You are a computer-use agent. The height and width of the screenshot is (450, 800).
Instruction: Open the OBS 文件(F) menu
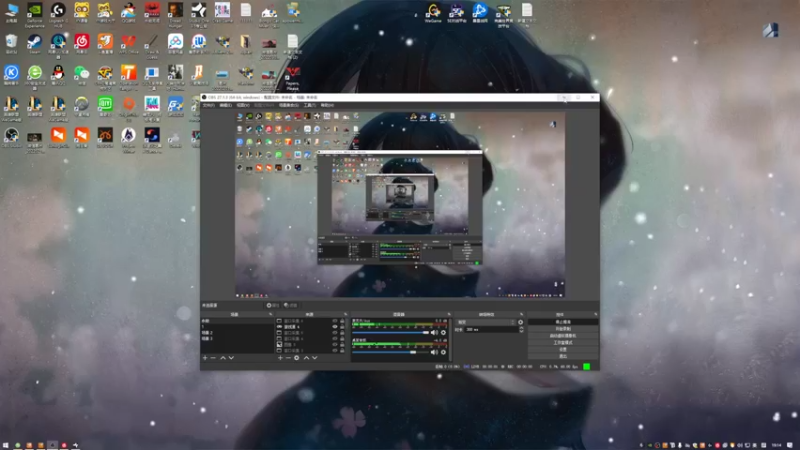pyautogui.click(x=209, y=106)
